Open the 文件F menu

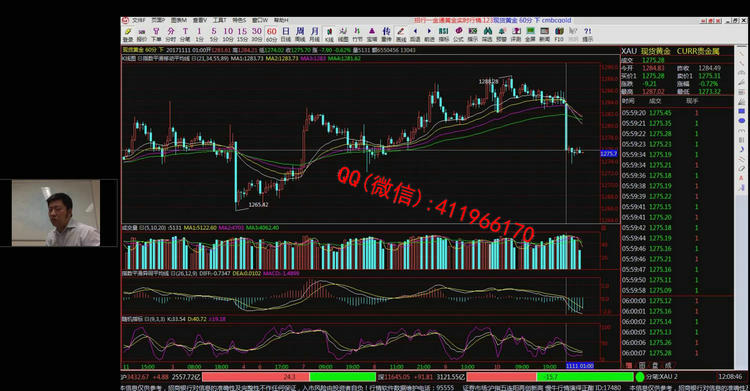pos(139,21)
